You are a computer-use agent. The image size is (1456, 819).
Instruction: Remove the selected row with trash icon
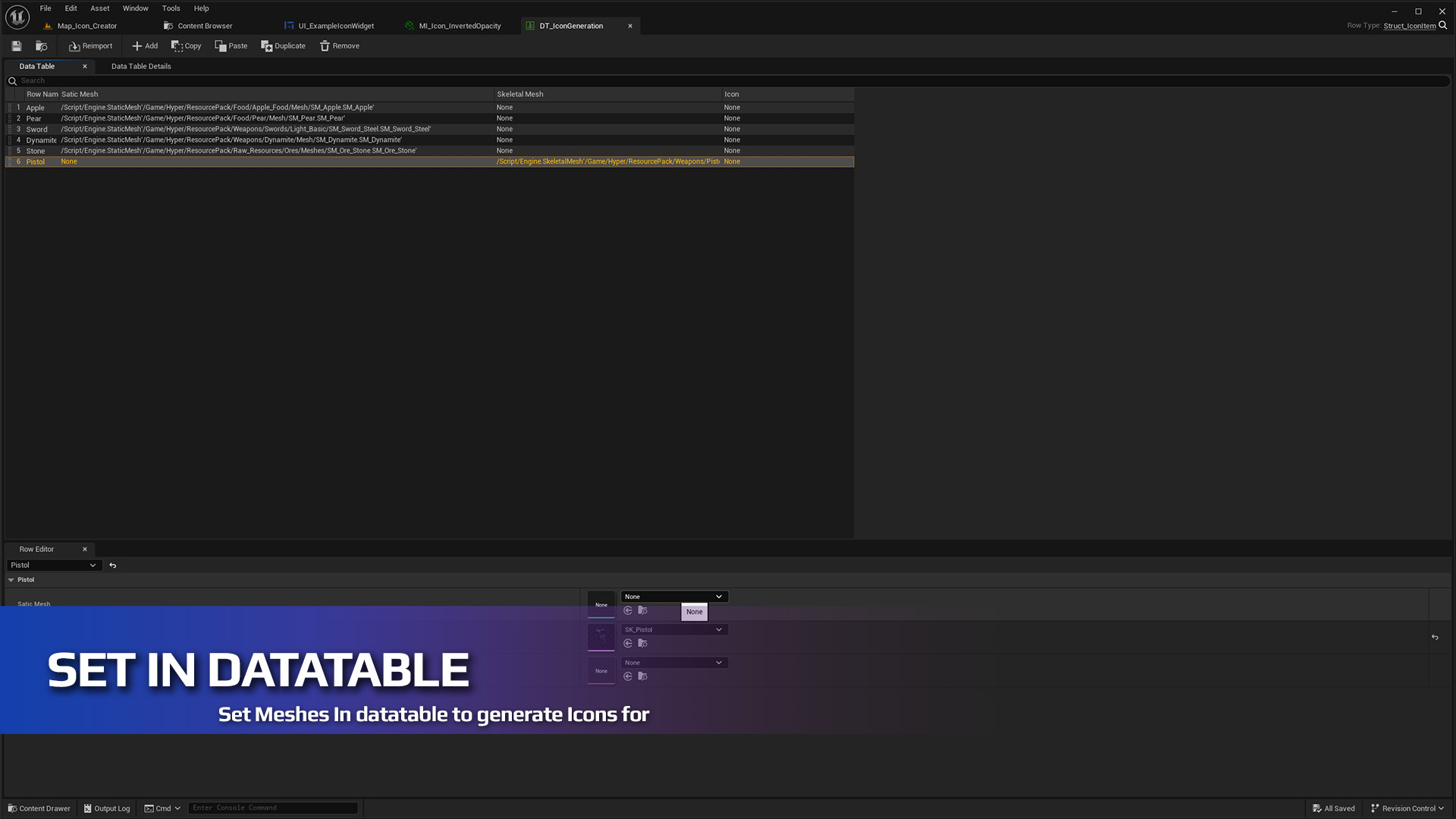[339, 46]
